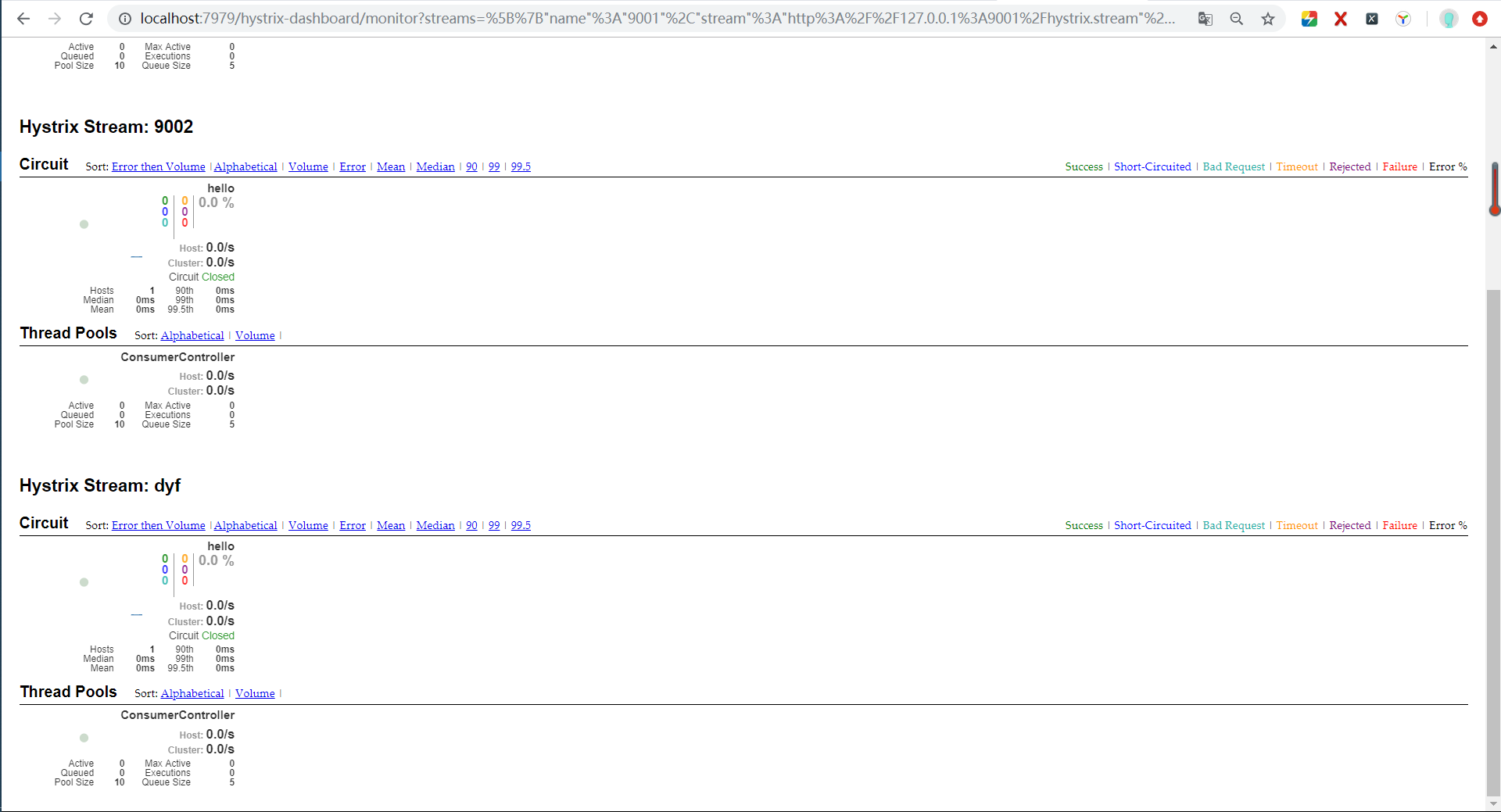Click the 'Hystrix Stream: 9002' heading
The width and height of the screenshot is (1501, 812).
coord(106,127)
